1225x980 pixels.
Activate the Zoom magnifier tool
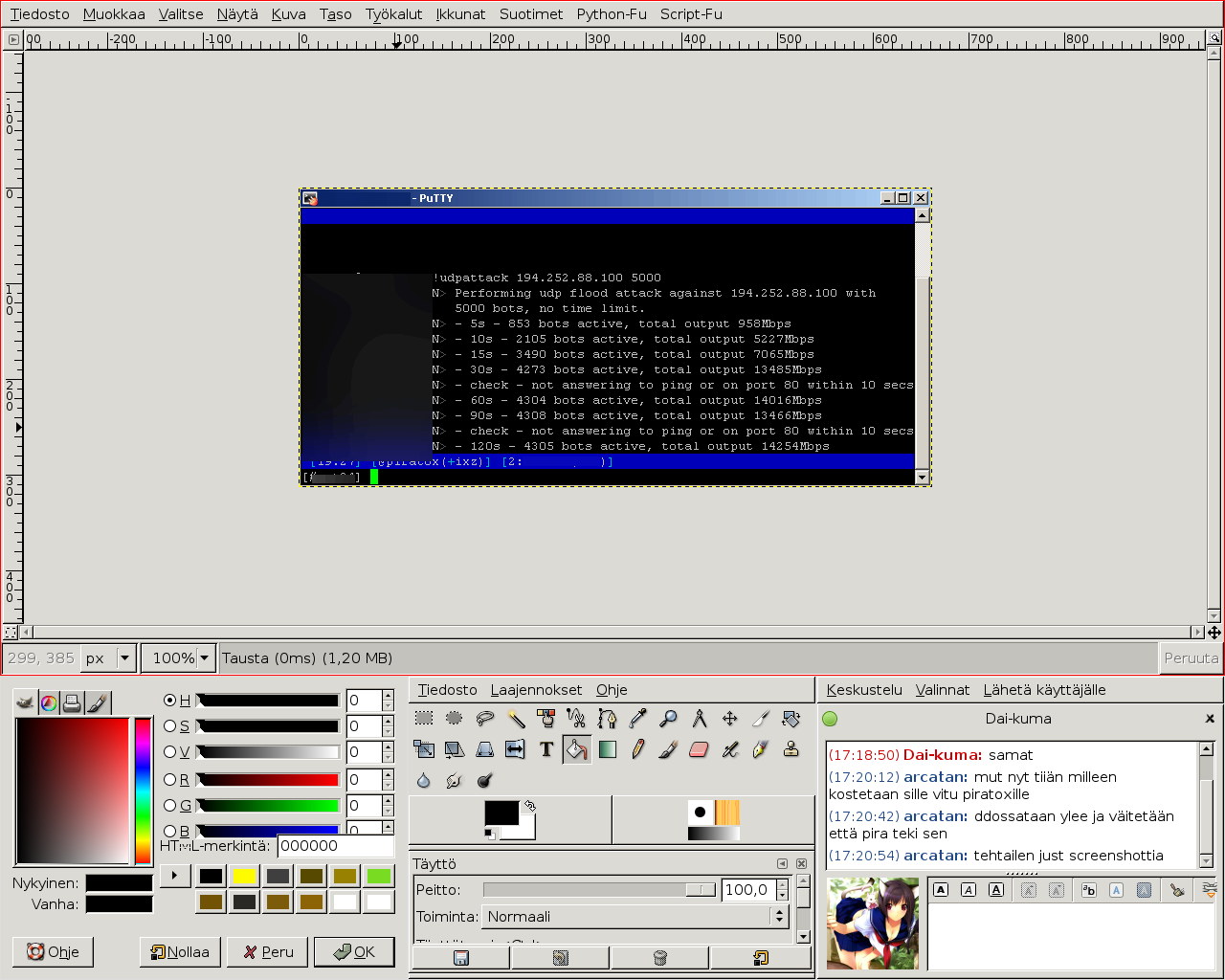coord(668,719)
